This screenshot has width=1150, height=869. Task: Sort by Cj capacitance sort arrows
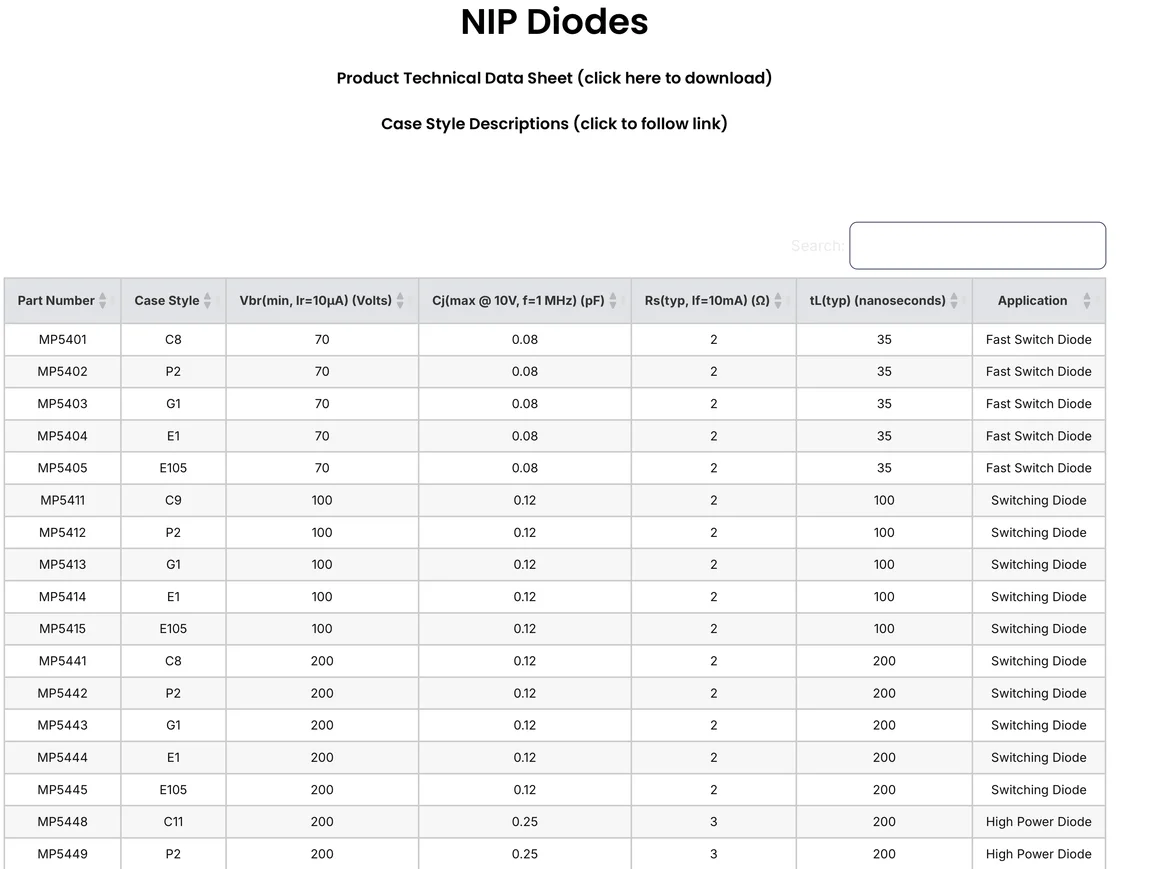click(x=613, y=301)
